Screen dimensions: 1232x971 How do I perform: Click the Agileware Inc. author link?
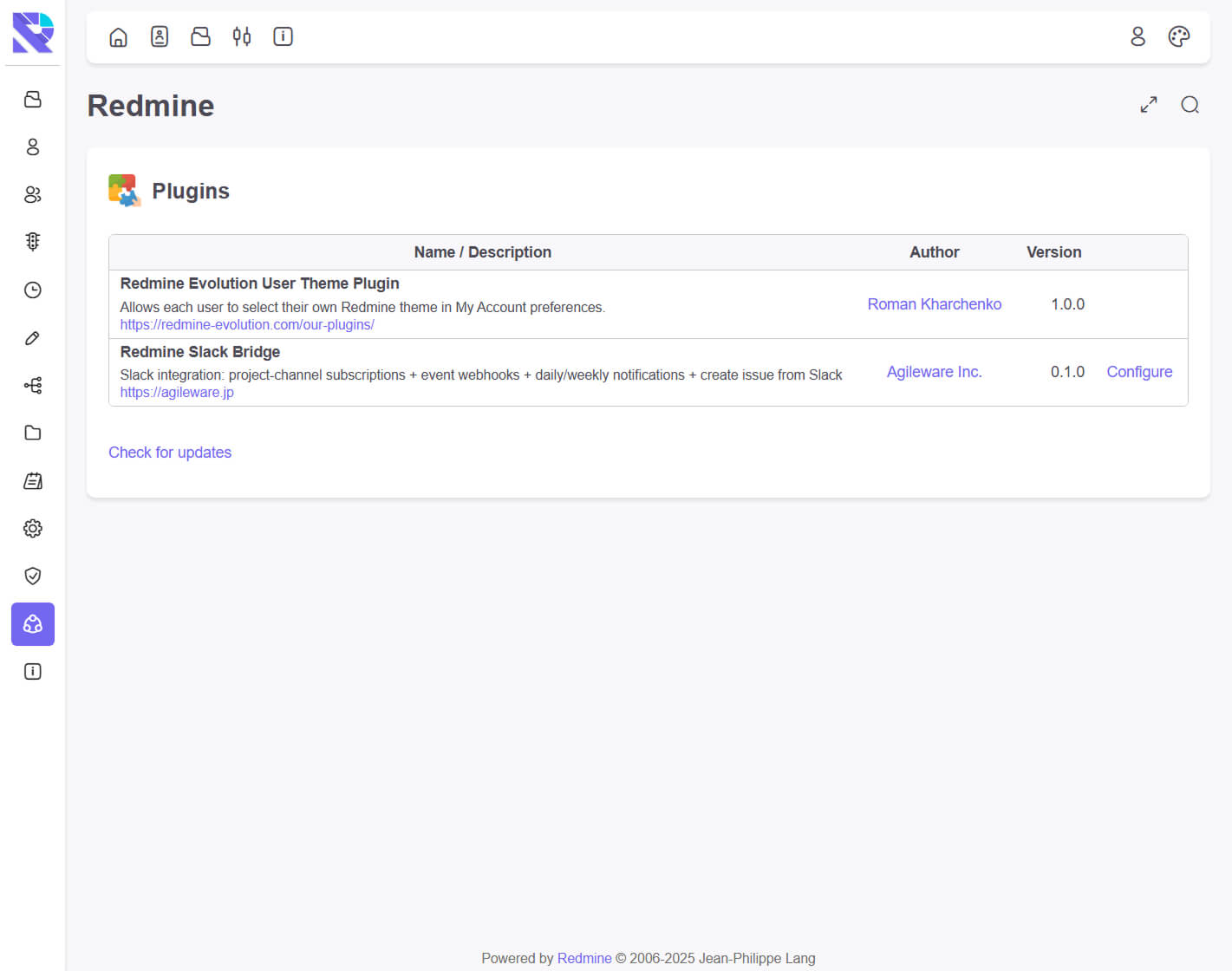coord(934,372)
